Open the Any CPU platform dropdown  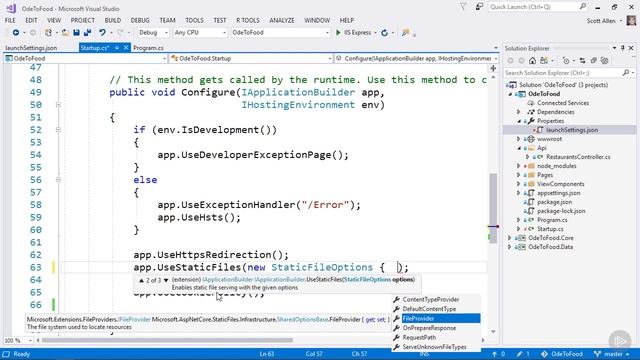click(x=200, y=32)
